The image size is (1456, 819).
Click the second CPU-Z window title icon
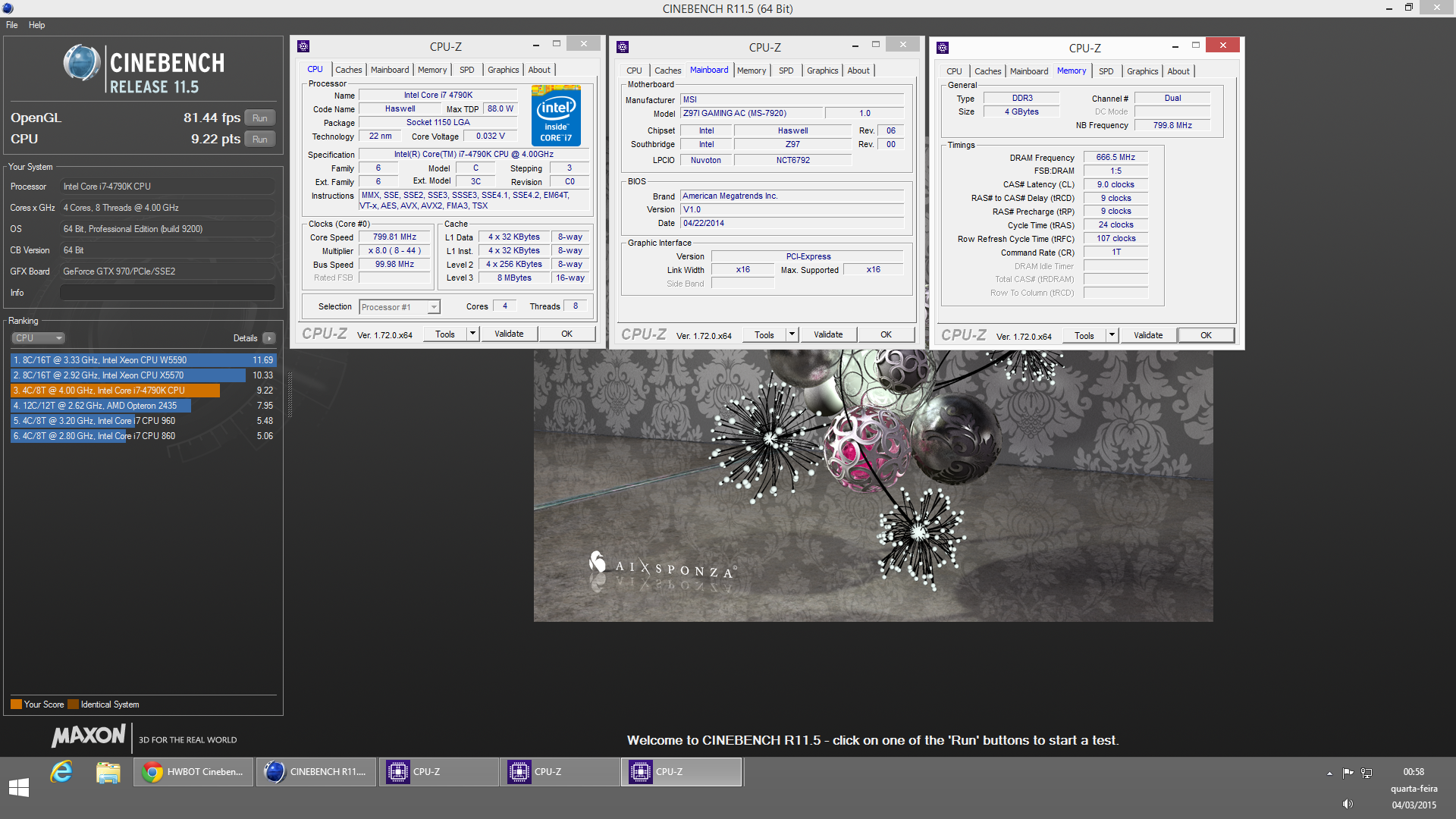click(x=623, y=47)
